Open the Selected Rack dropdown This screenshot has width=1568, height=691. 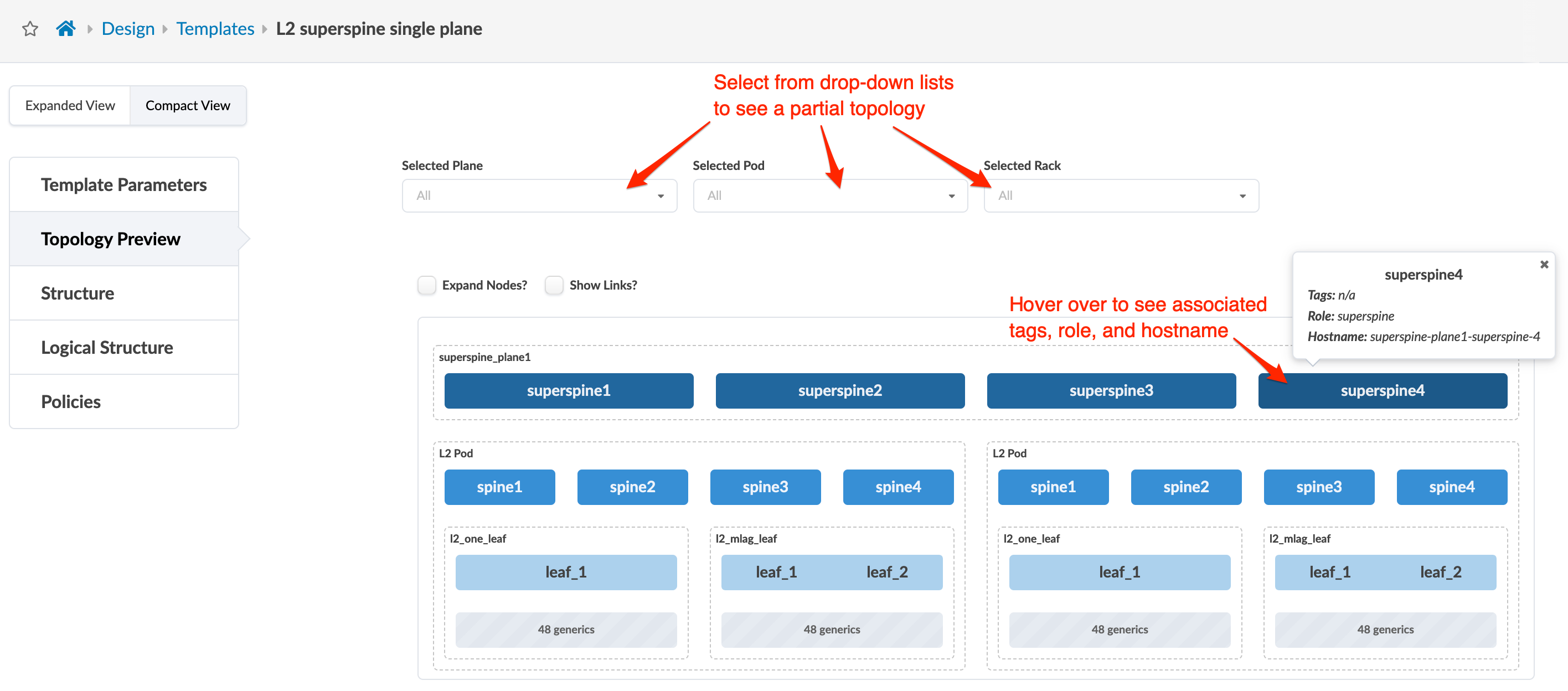point(1121,195)
